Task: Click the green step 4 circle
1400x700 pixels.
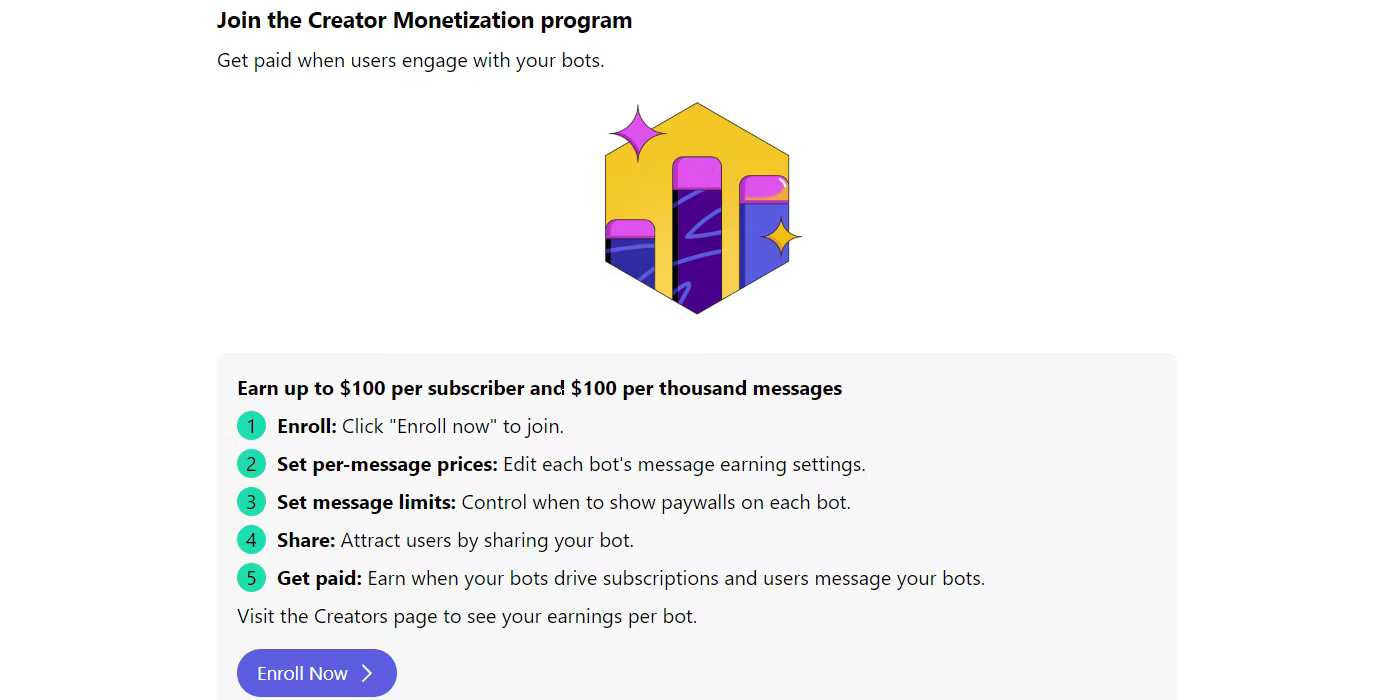Action: pyautogui.click(x=251, y=540)
